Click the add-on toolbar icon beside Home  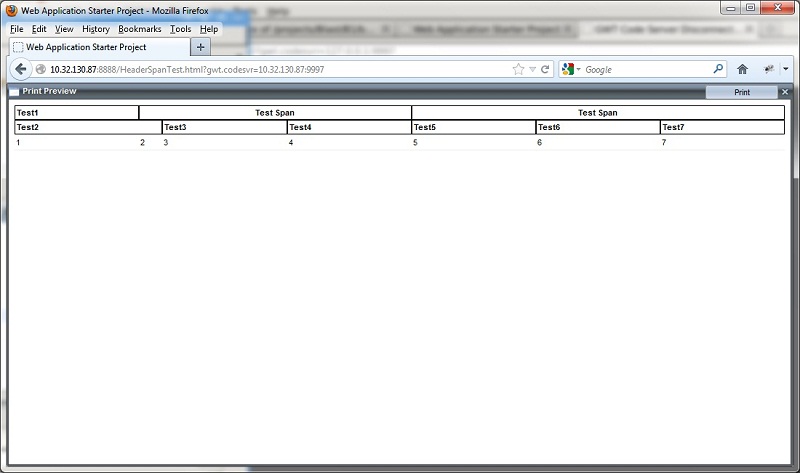769,70
